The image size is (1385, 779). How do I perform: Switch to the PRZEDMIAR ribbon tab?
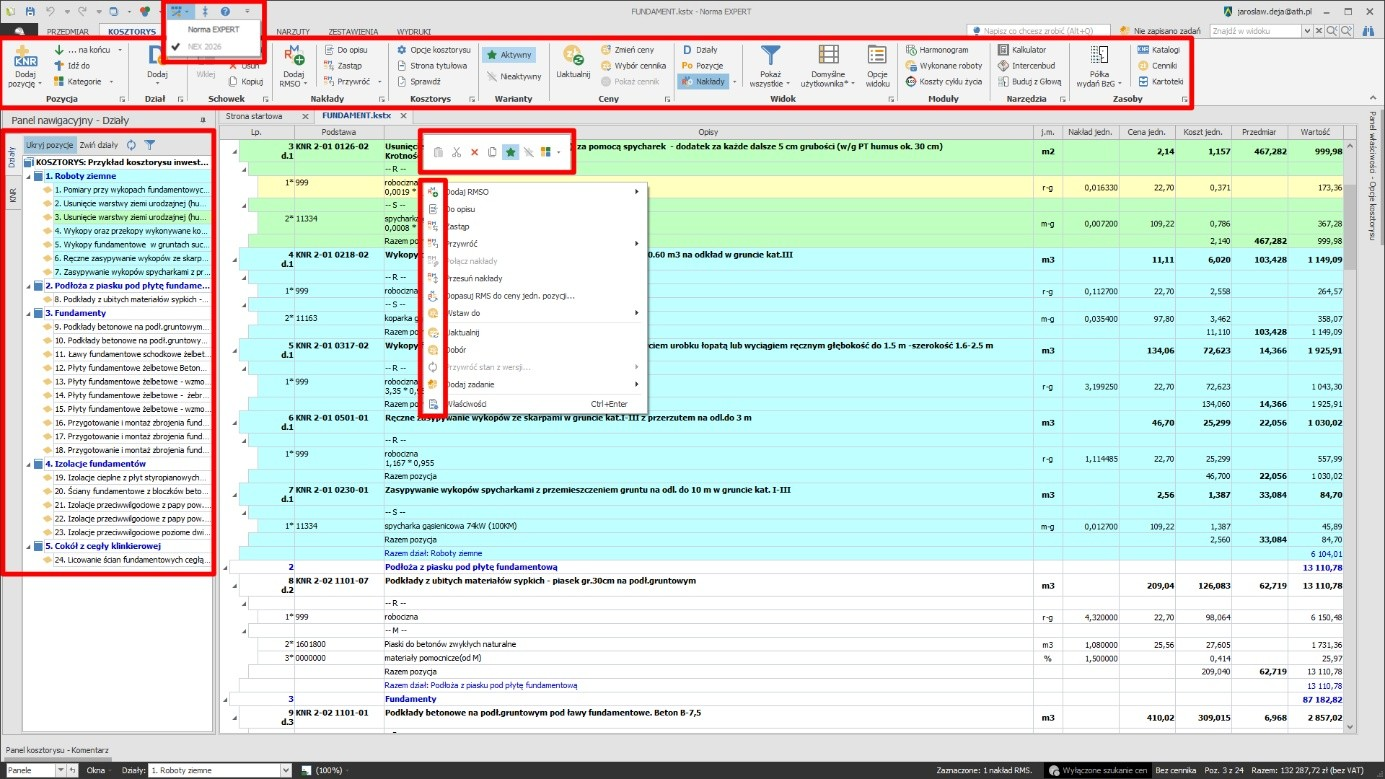pos(68,31)
